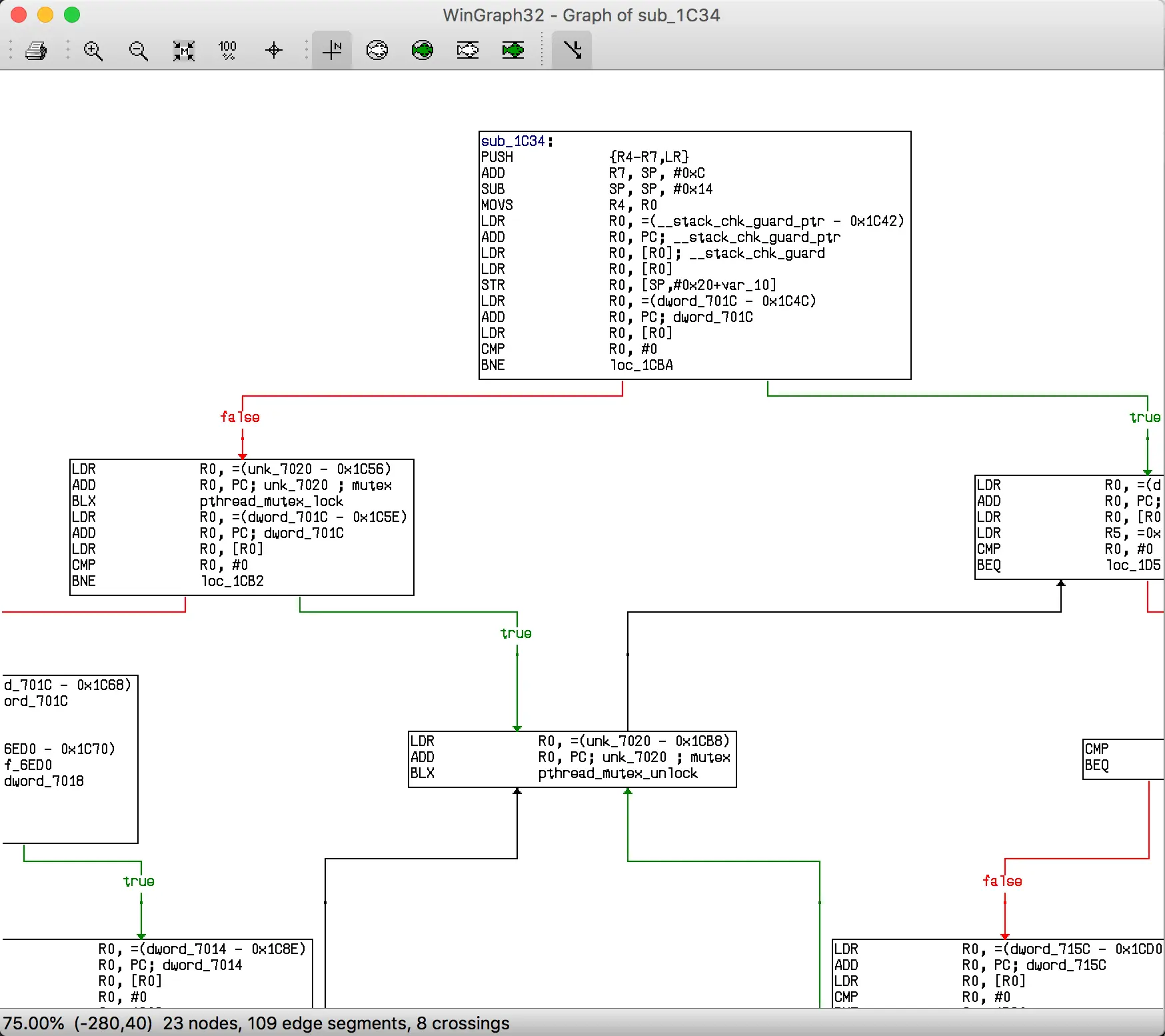The width and height of the screenshot is (1165, 1036).
Task: Click the crosshair move-origin icon
Action: point(274,50)
